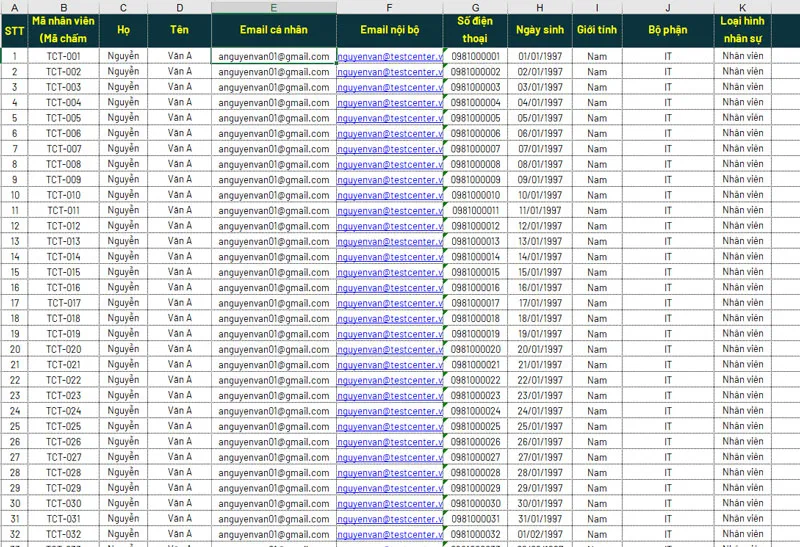Select phone number cell 0981000015
The image size is (800, 547).
[x=475, y=273]
